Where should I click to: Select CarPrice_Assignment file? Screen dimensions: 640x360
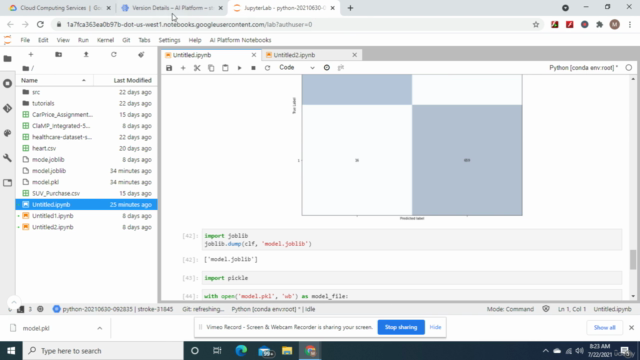click(x=86, y=115)
